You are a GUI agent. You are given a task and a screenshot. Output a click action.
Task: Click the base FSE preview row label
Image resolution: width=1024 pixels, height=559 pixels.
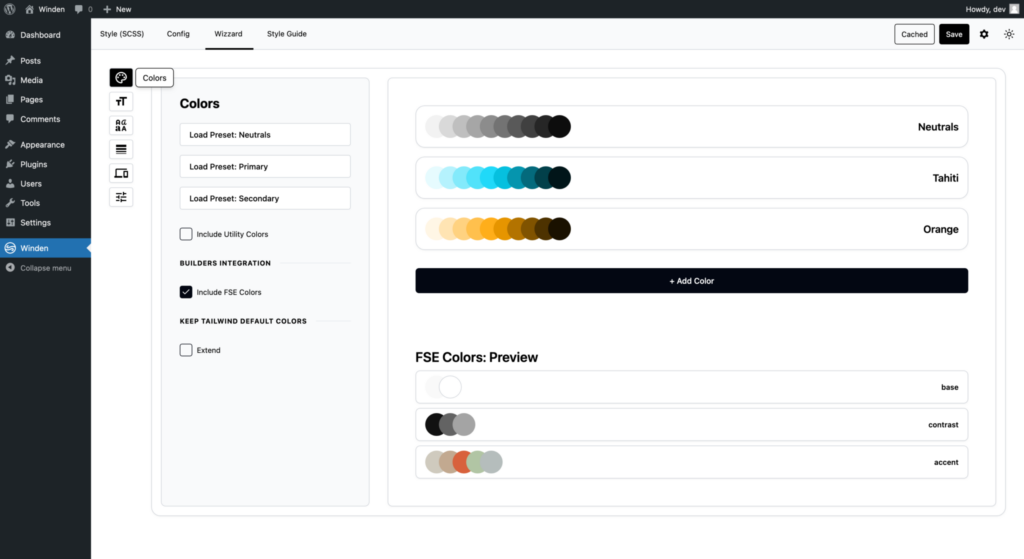point(950,387)
